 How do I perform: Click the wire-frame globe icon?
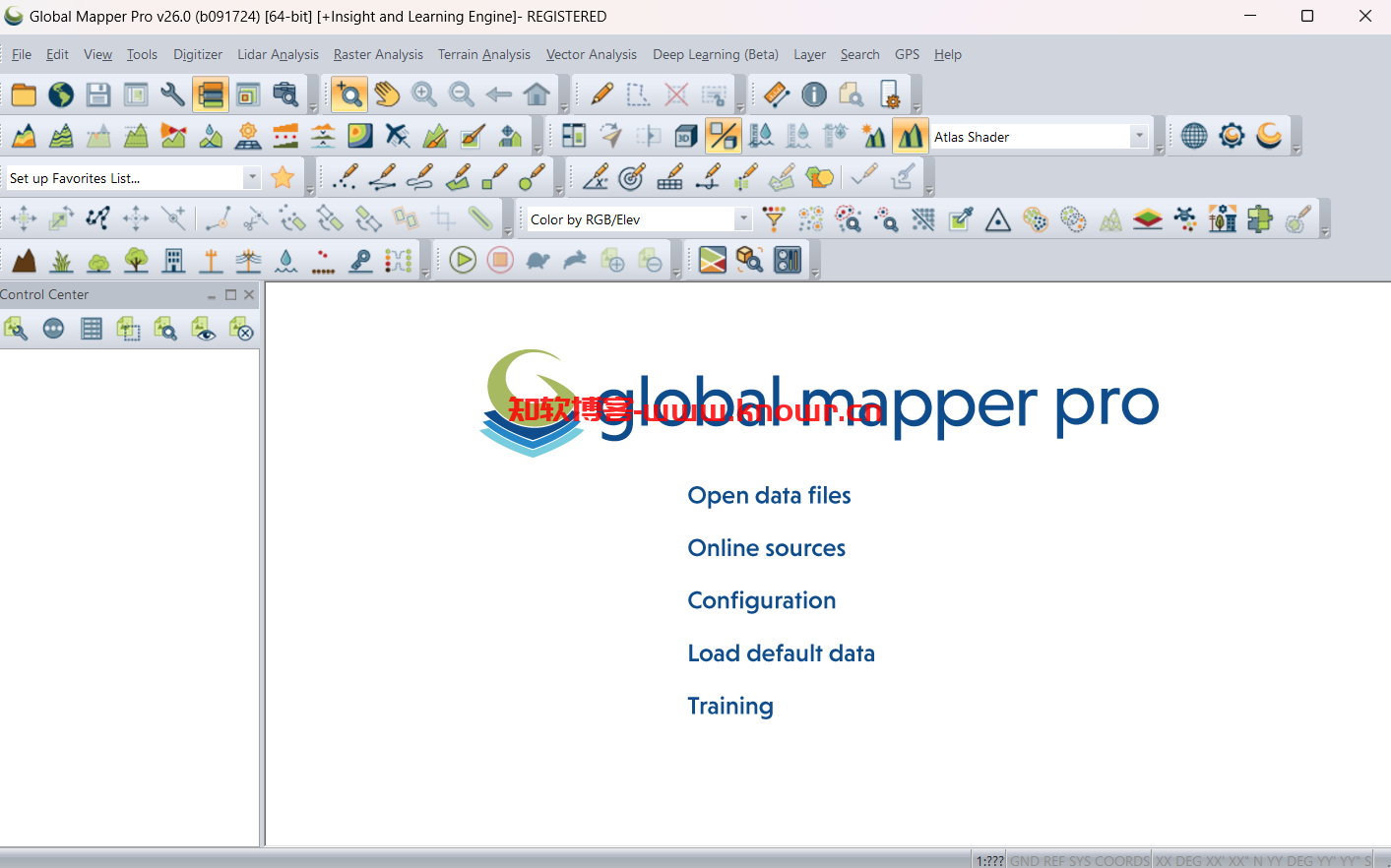point(1194,136)
